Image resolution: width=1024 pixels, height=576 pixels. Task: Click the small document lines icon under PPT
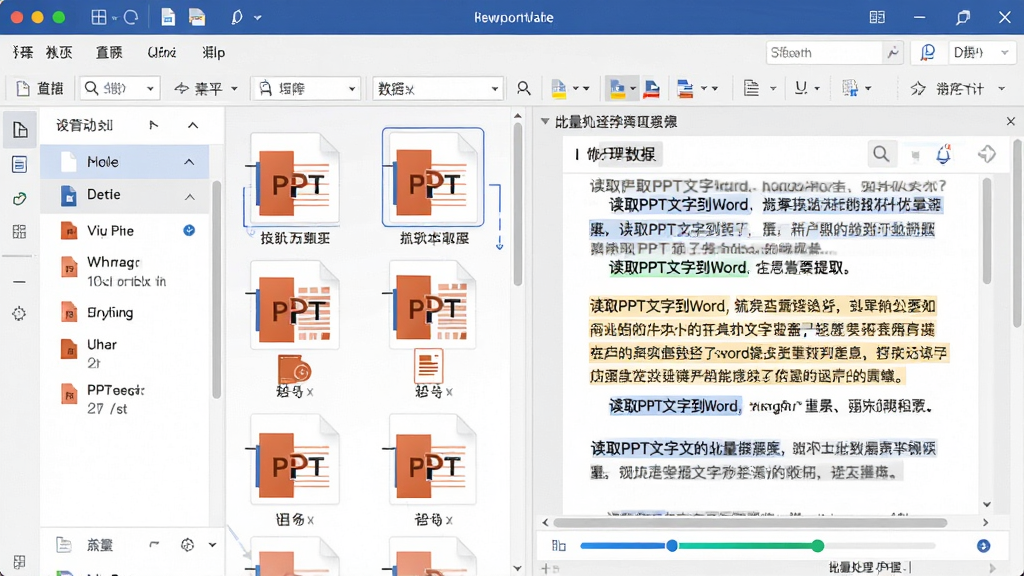428,366
